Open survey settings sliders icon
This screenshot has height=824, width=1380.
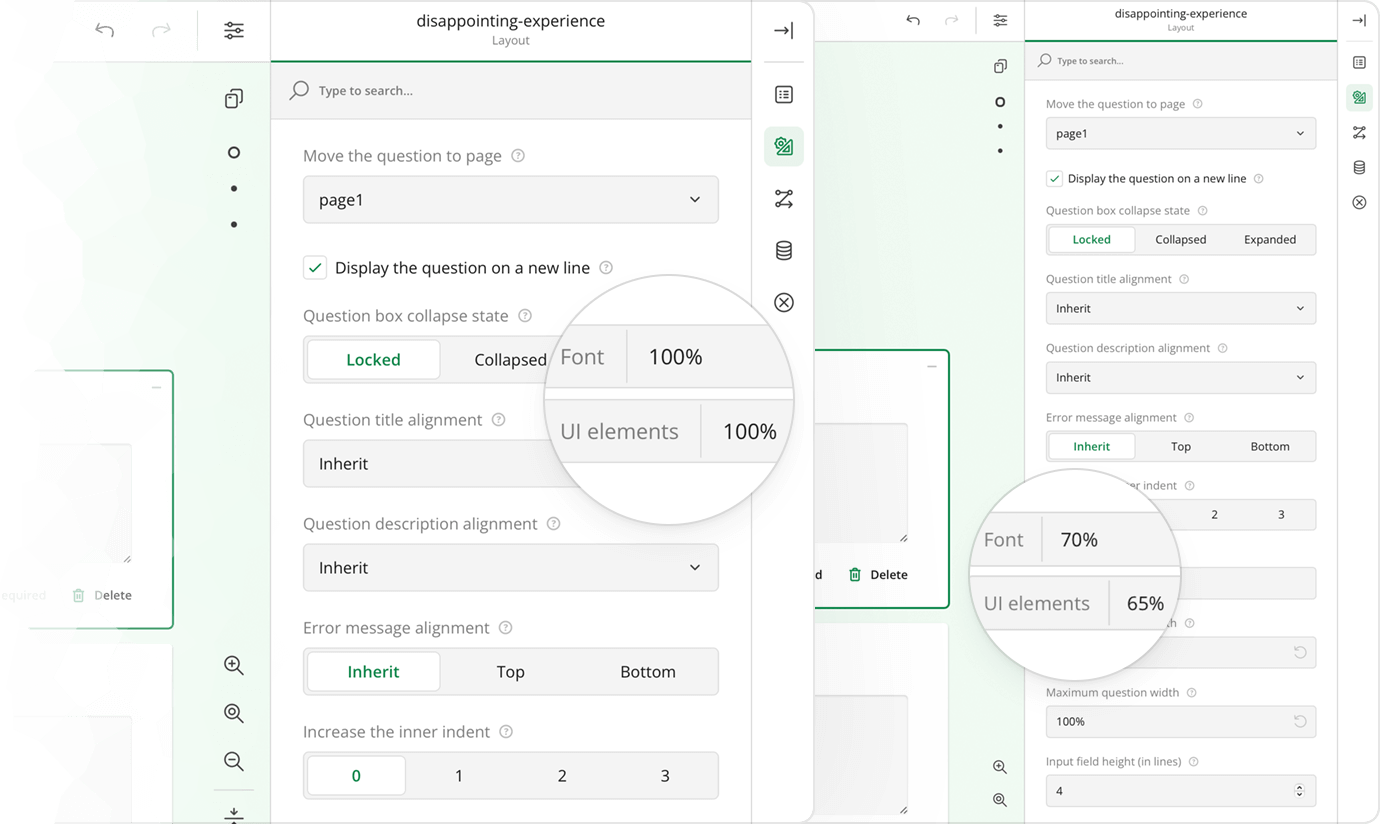tap(233, 30)
